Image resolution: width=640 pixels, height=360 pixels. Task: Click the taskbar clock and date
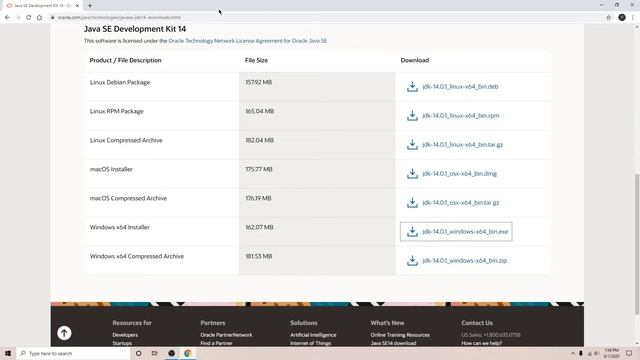611,353
